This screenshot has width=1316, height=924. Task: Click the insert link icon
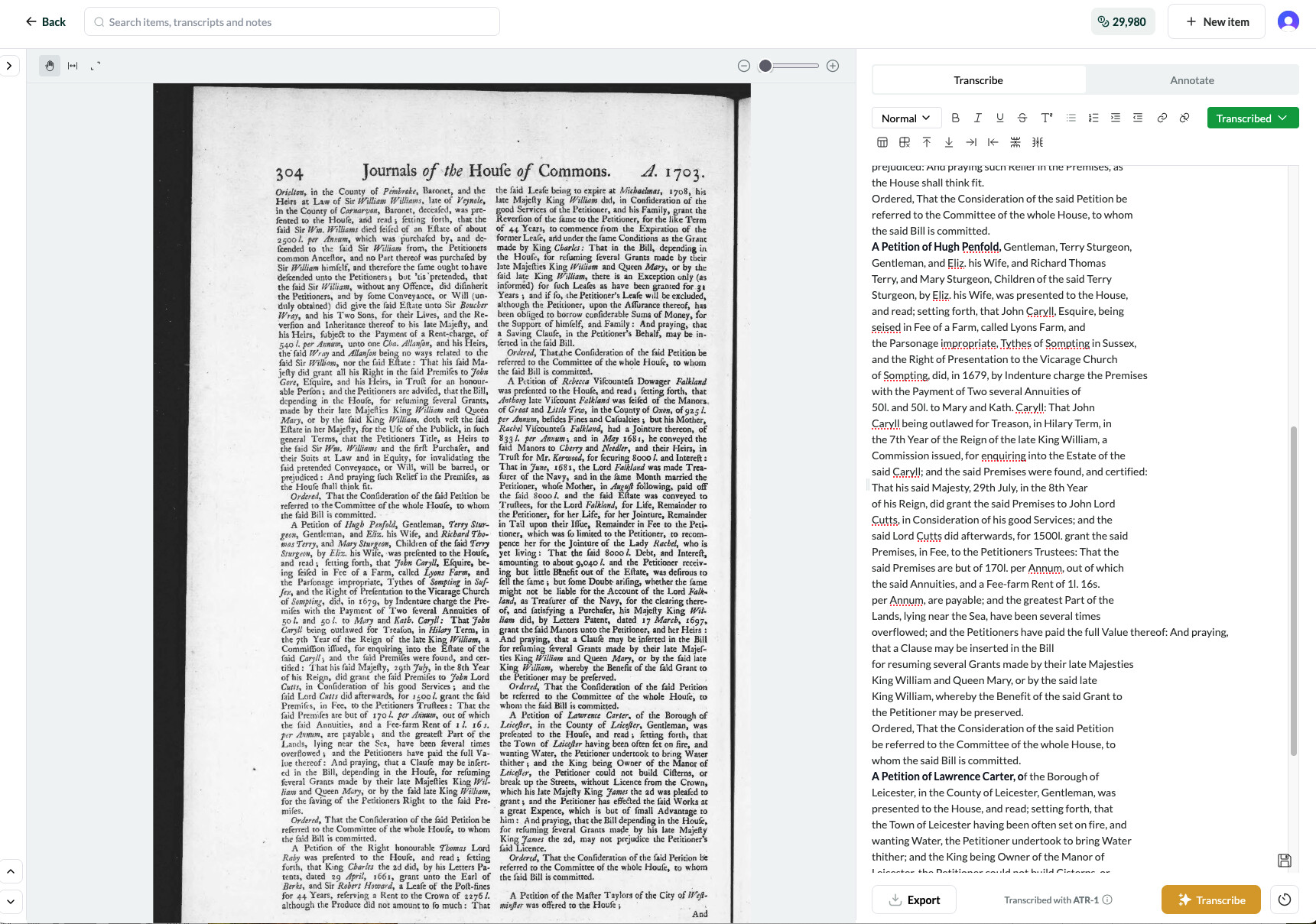[x=1162, y=118]
